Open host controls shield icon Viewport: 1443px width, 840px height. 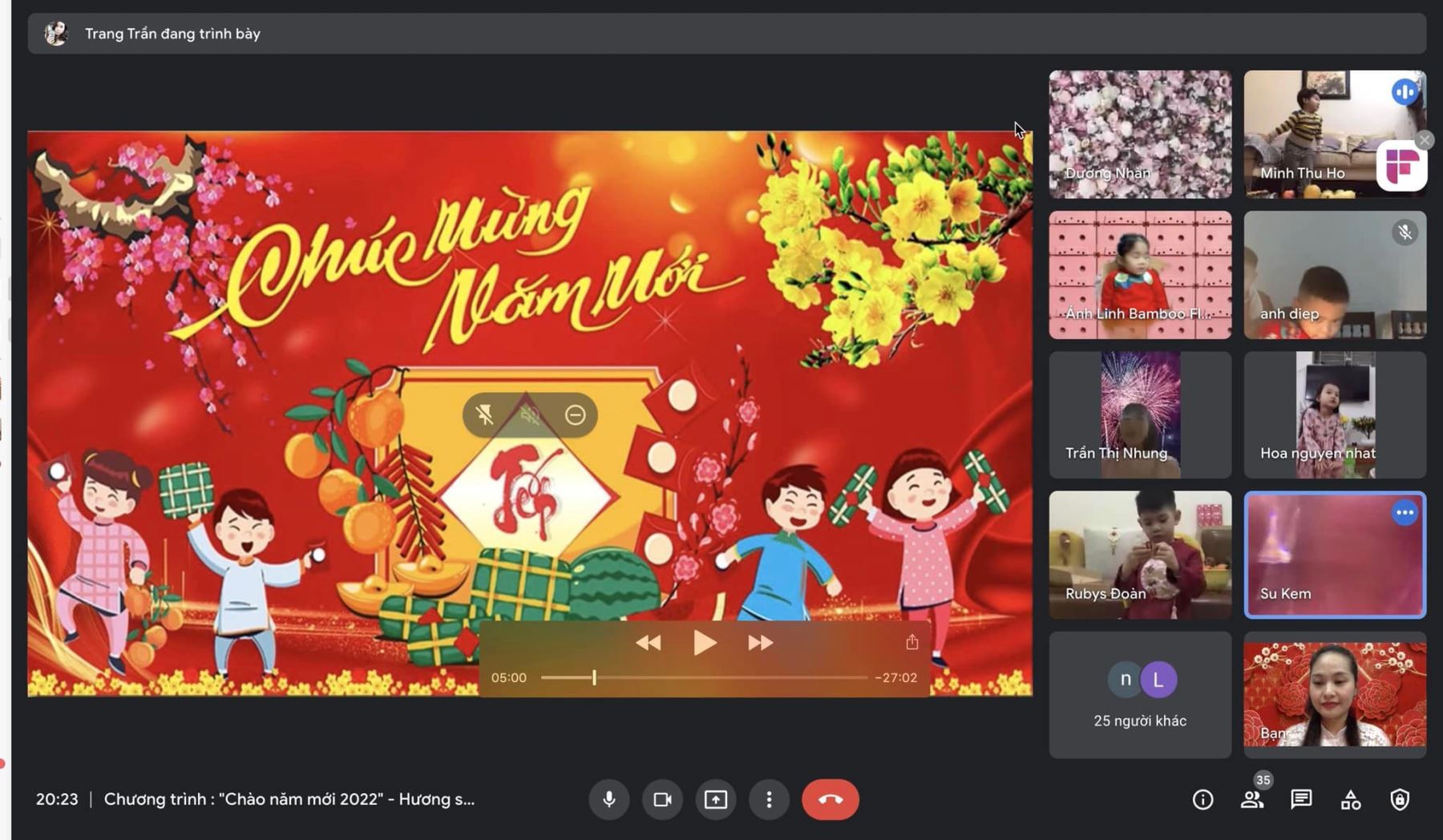1400,799
